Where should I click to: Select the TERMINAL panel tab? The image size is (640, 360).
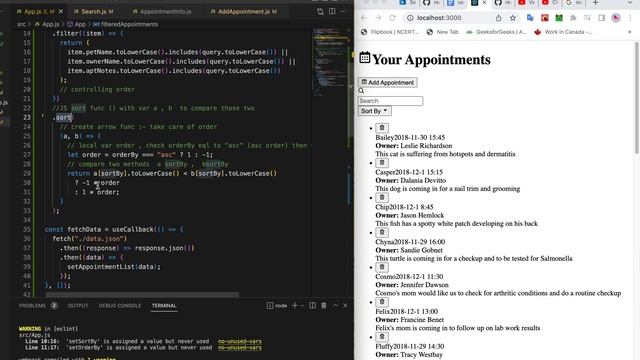pos(164,305)
